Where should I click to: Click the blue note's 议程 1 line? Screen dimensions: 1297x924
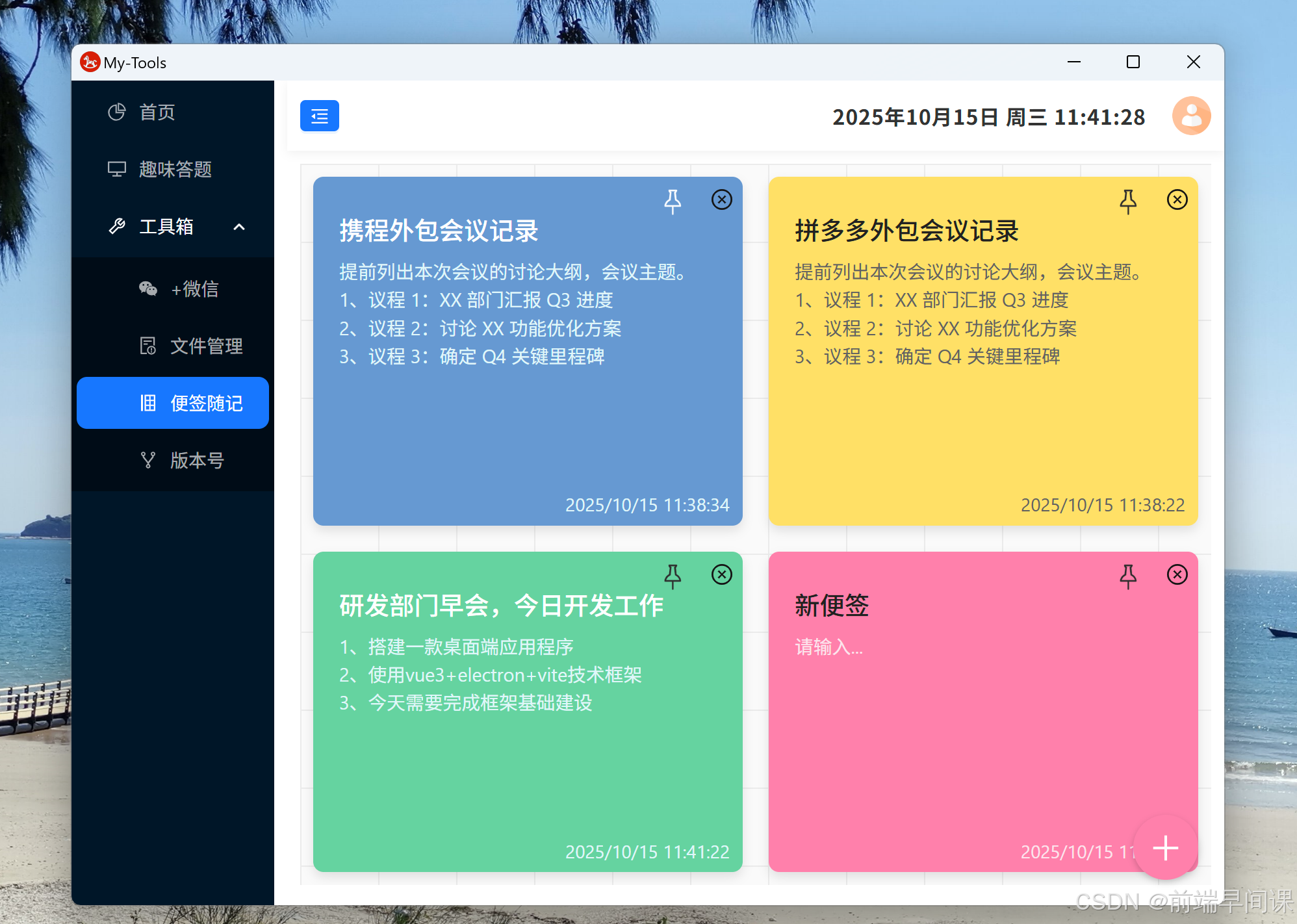pos(476,300)
